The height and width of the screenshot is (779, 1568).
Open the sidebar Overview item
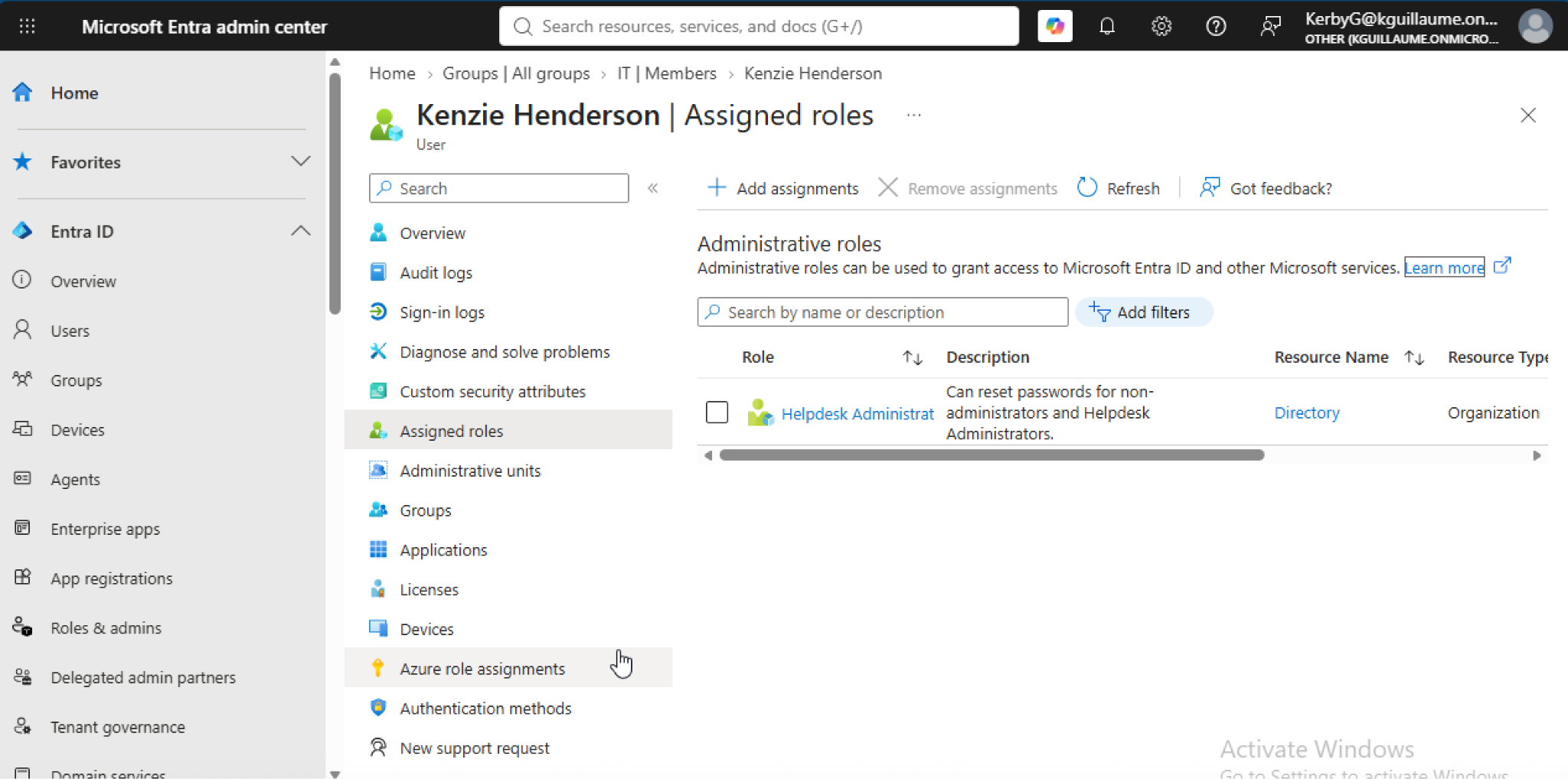83,281
